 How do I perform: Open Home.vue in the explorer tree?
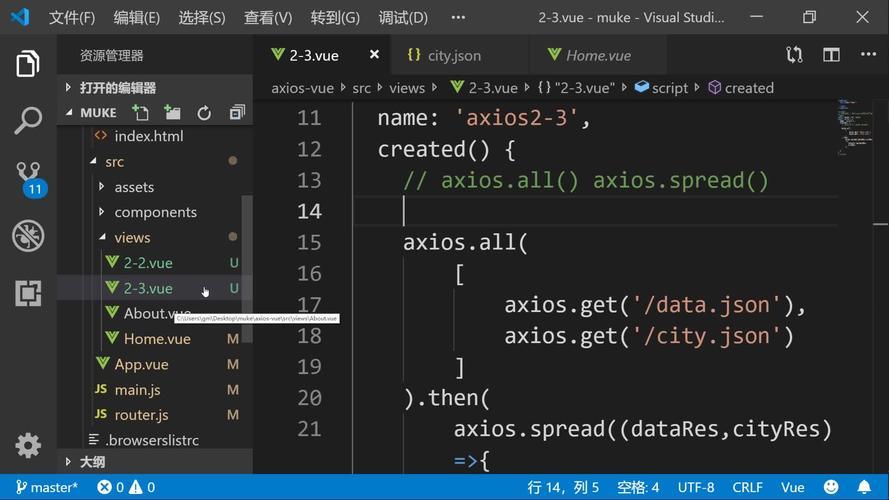coord(157,339)
